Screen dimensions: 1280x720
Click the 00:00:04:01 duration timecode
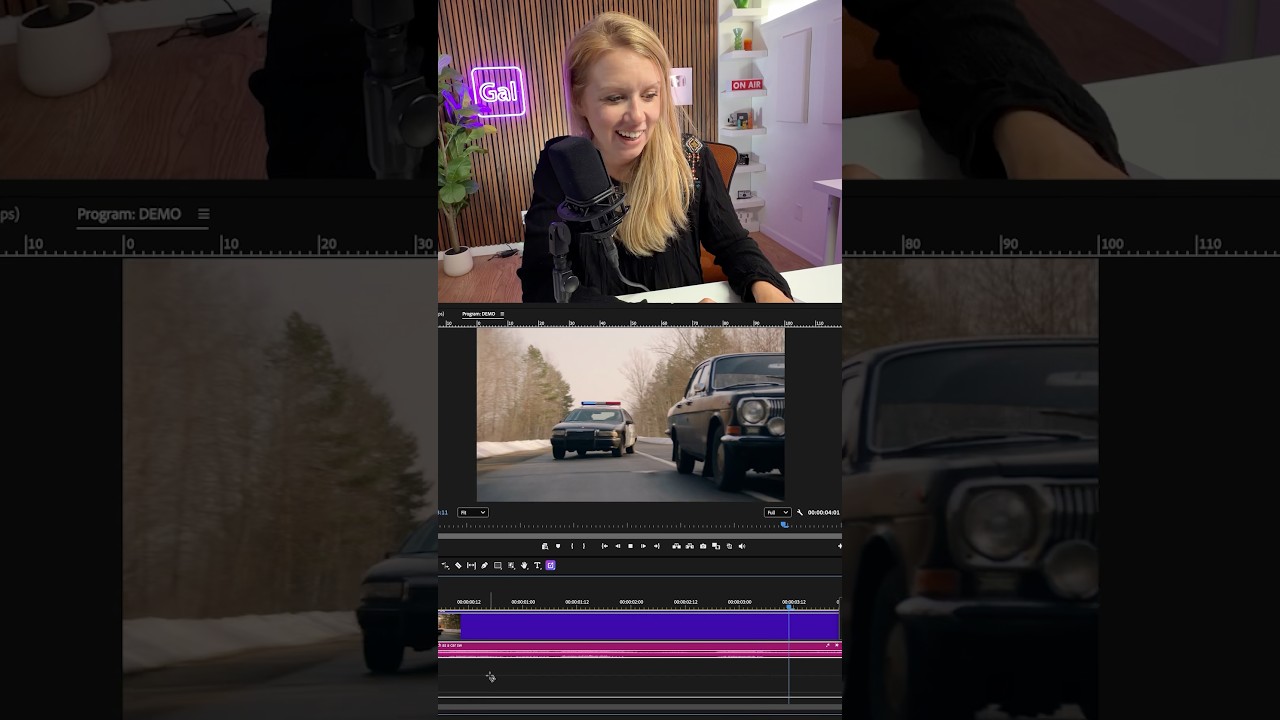823,512
